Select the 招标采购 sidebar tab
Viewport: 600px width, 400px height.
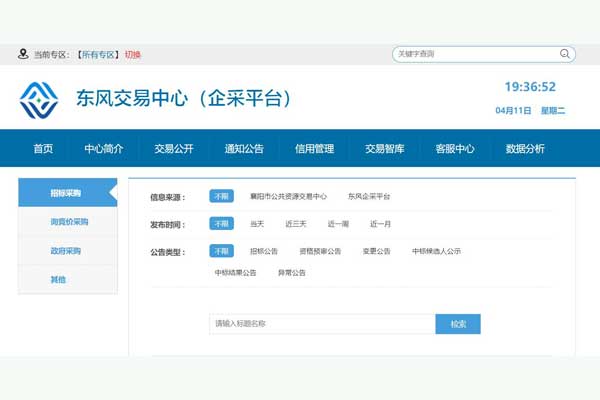coord(68,193)
